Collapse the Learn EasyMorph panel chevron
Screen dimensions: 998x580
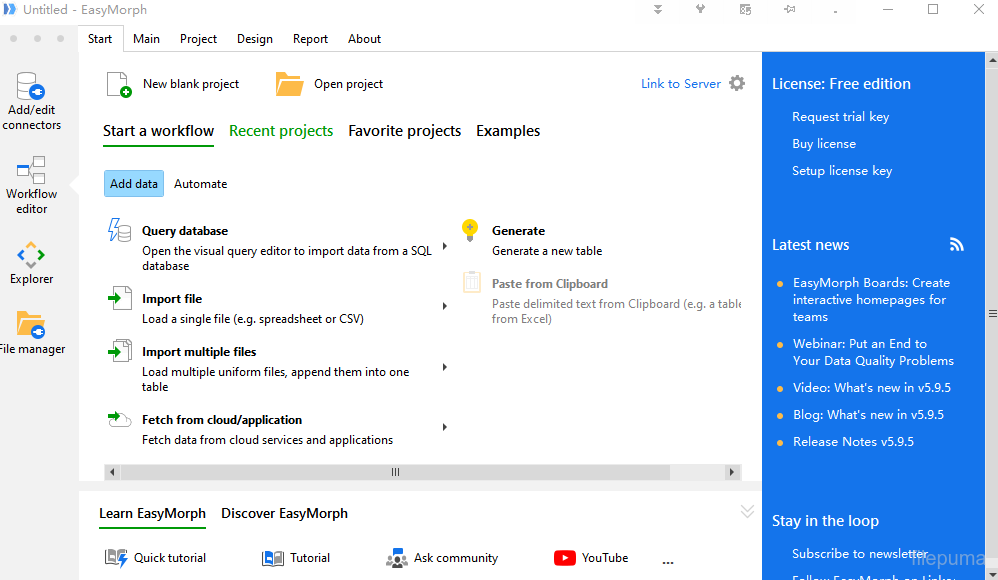click(x=747, y=512)
